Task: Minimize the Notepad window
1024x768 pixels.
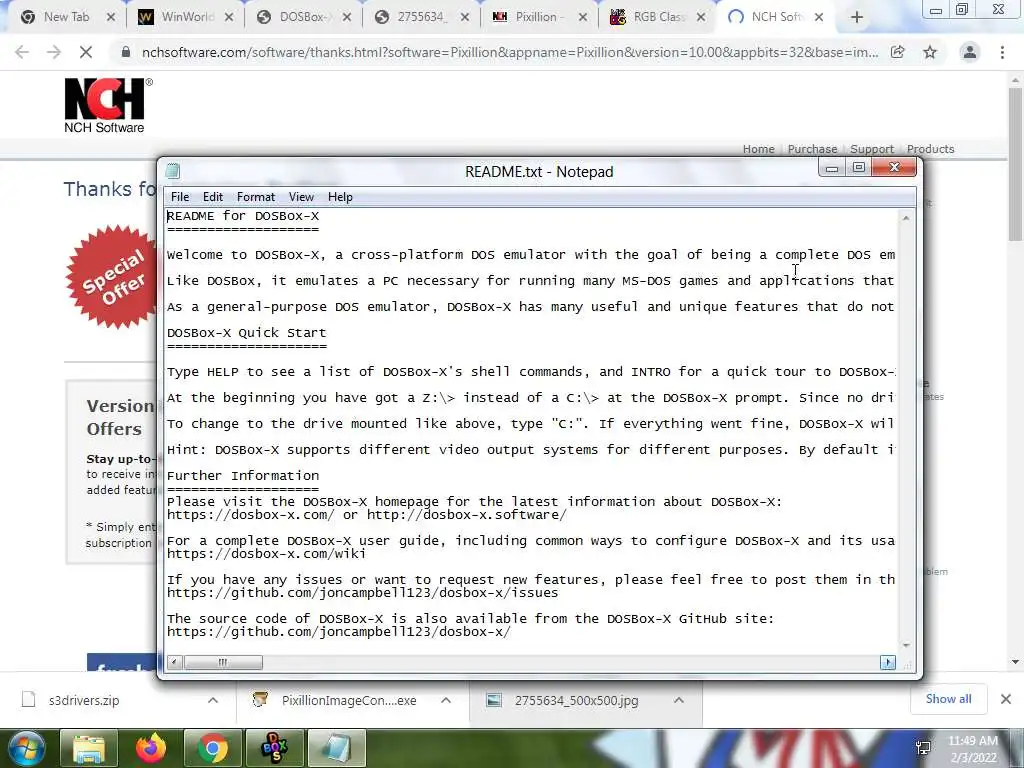Action: pyautogui.click(x=832, y=168)
